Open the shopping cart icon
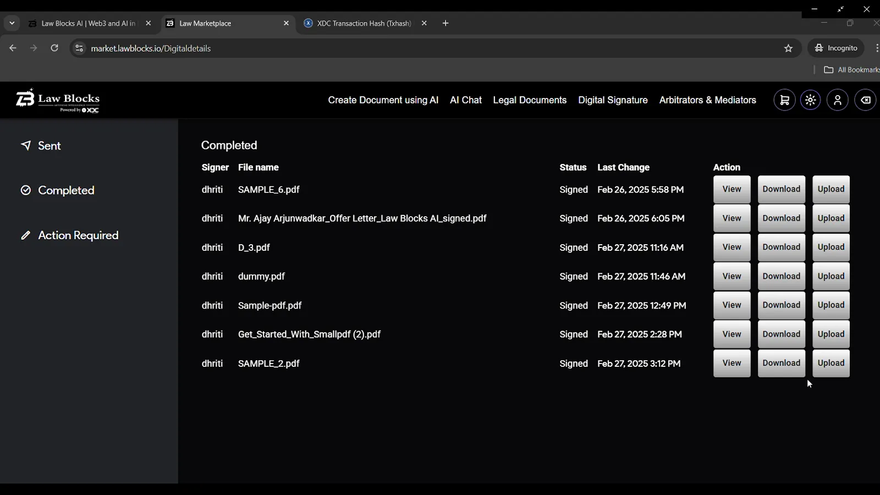This screenshot has height=495, width=880. click(x=784, y=100)
